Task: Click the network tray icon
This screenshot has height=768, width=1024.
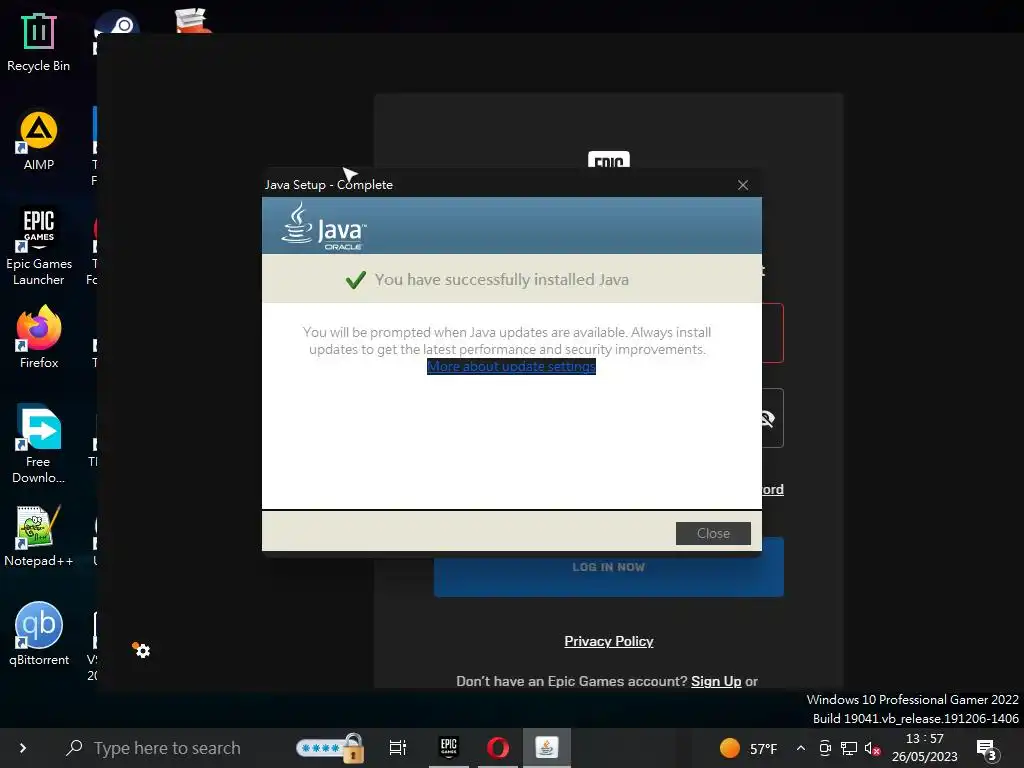Action: click(x=849, y=748)
